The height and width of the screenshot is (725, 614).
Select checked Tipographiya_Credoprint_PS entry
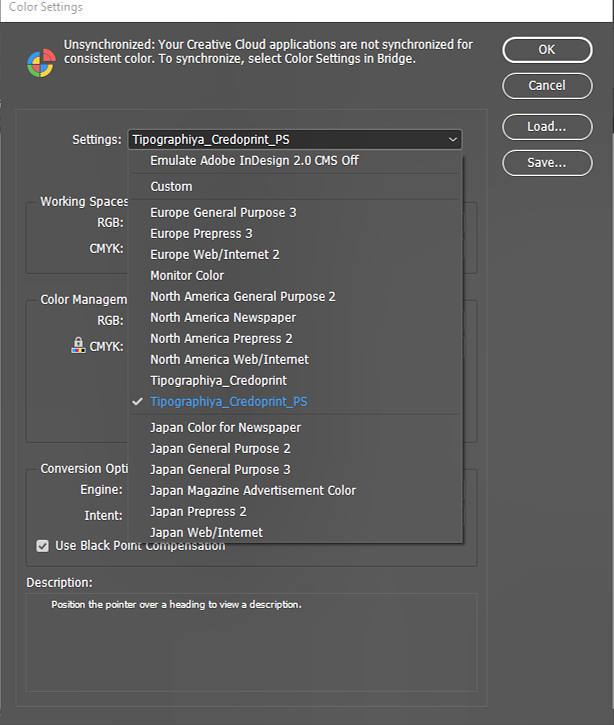coord(295,401)
